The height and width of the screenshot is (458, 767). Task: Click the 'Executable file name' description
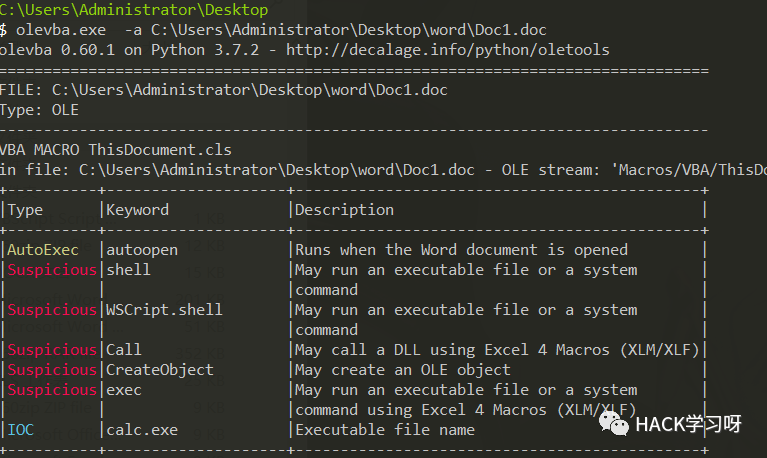click(x=385, y=430)
